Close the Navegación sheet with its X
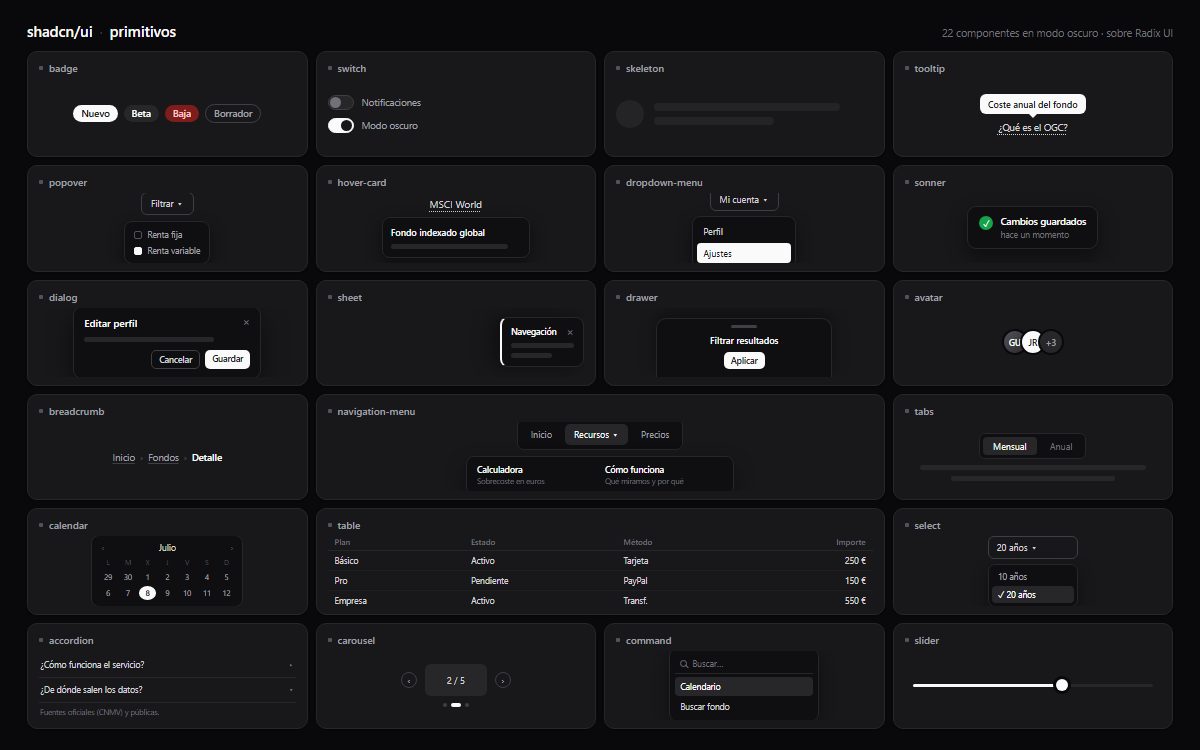This screenshot has width=1200, height=750. 570,332
